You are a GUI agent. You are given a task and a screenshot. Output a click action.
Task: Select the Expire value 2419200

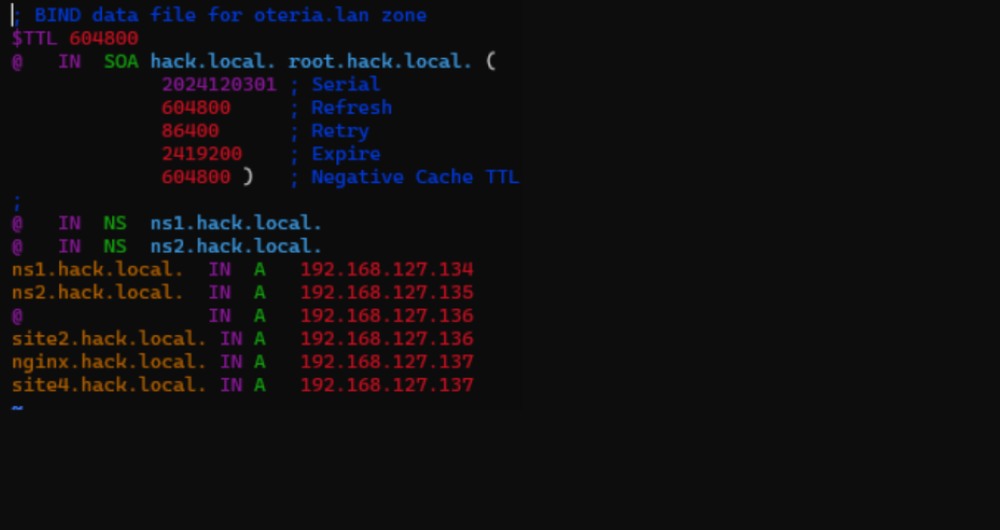coord(202,154)
